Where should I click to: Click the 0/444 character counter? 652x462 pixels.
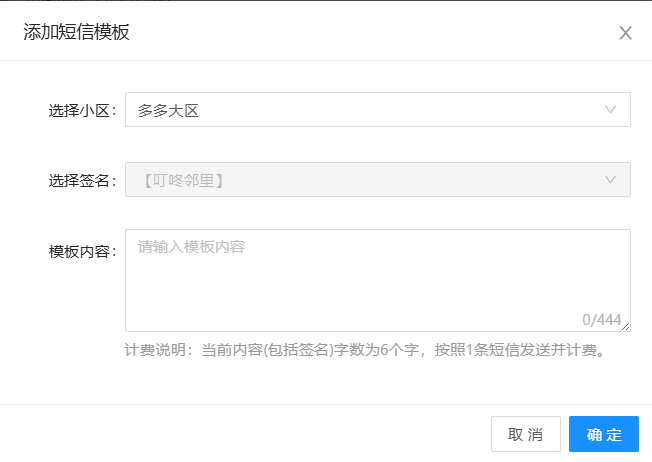pyautogui.click(x=601, y=320)
